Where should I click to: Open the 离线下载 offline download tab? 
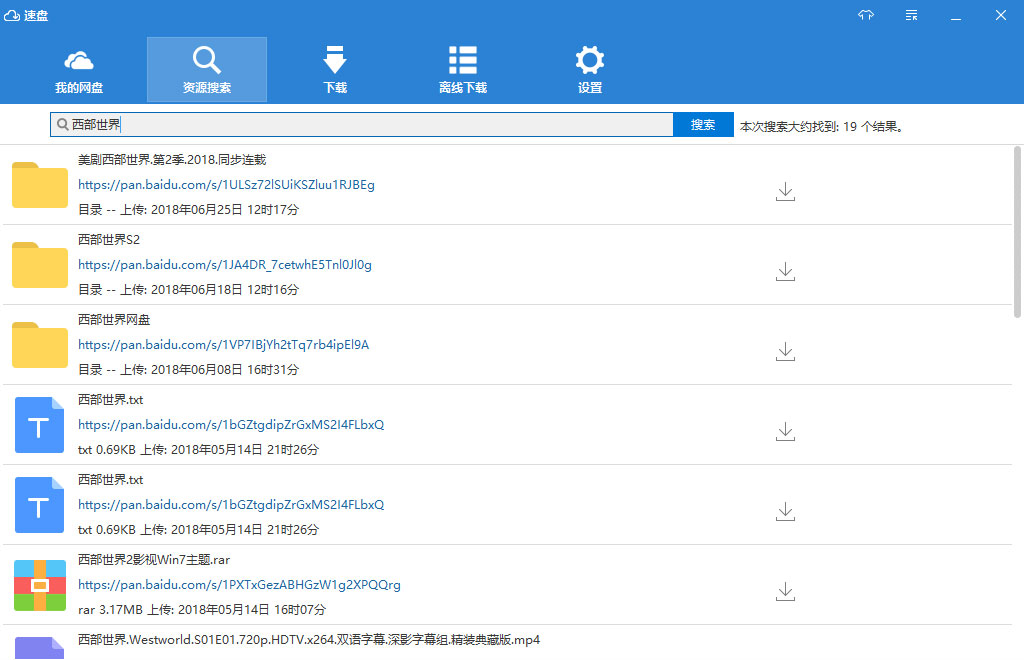click(x=463, y=70)
